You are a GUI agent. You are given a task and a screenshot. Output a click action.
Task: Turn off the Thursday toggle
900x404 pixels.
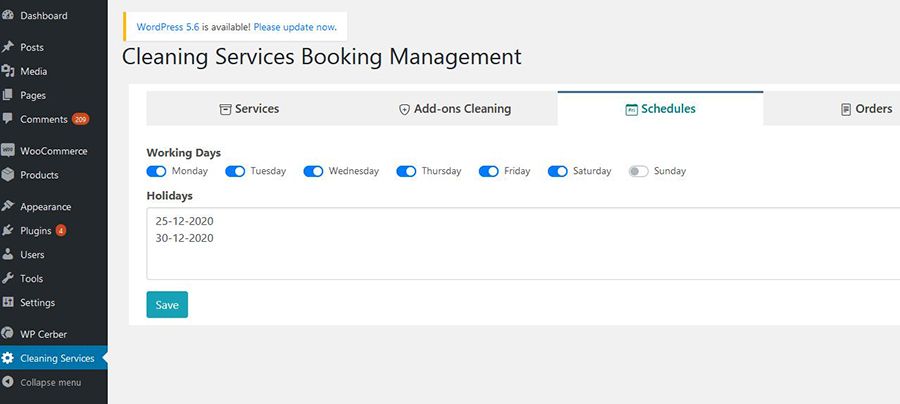click(406, 171)
